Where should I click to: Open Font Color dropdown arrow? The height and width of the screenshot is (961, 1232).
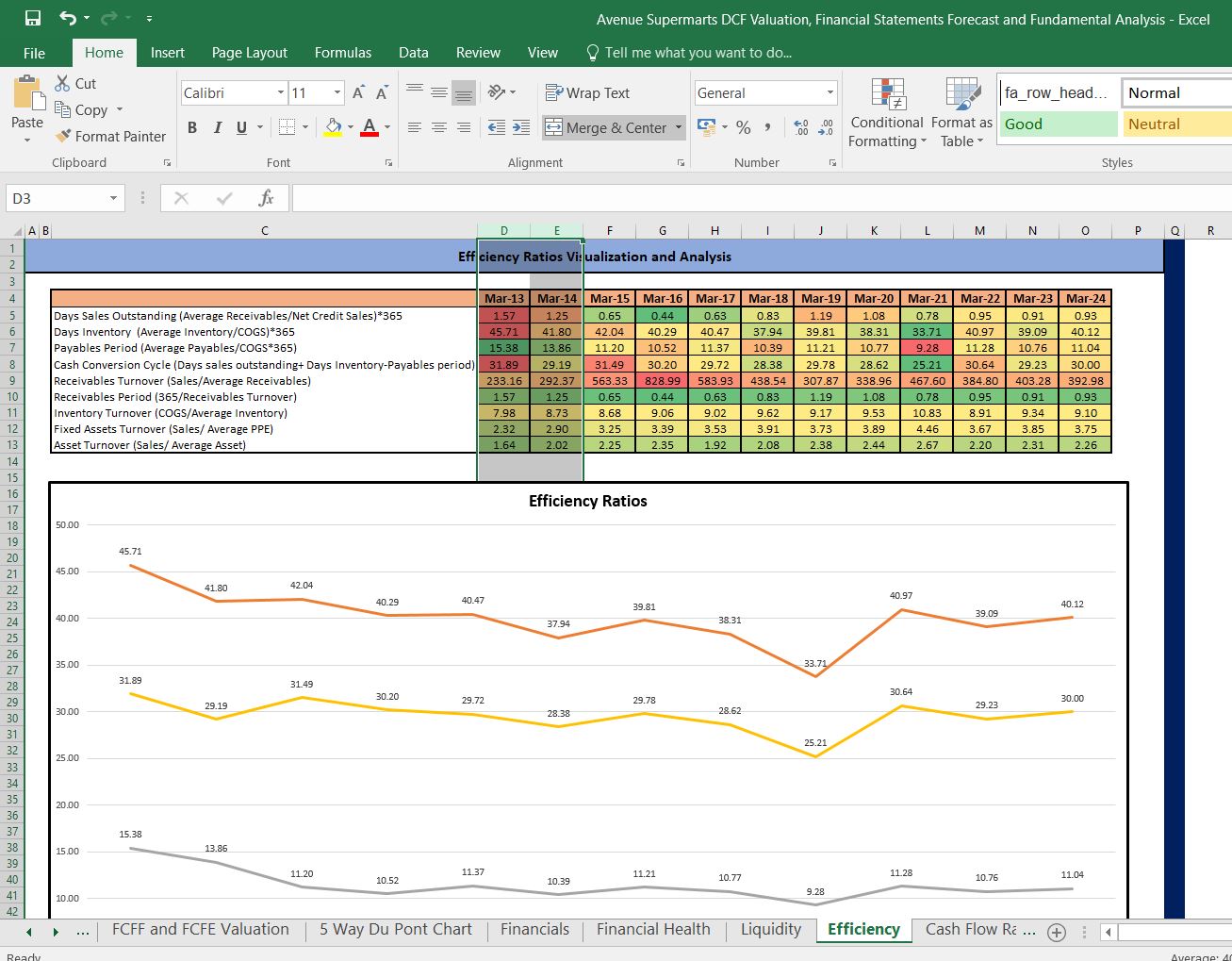(x=387, y=127)
